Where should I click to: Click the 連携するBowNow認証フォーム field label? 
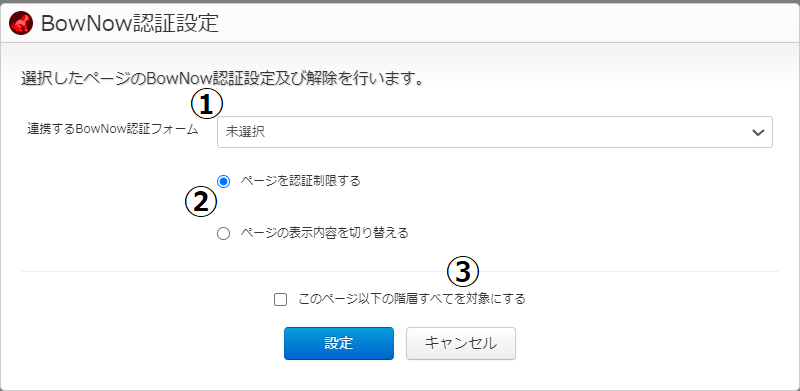[x=112, y=129]
